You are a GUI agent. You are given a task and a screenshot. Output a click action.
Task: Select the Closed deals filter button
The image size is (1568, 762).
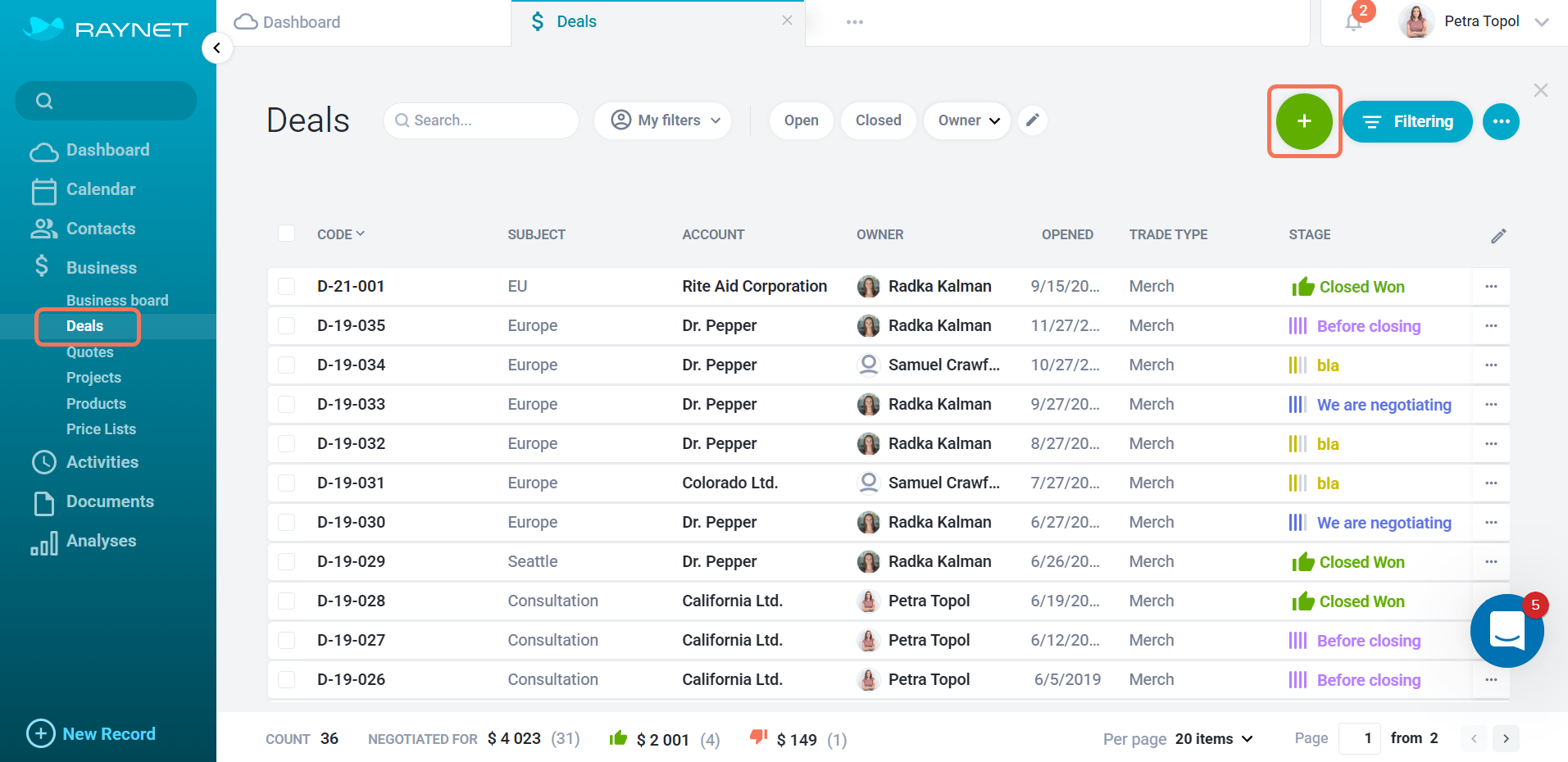[x=877, y=120]
